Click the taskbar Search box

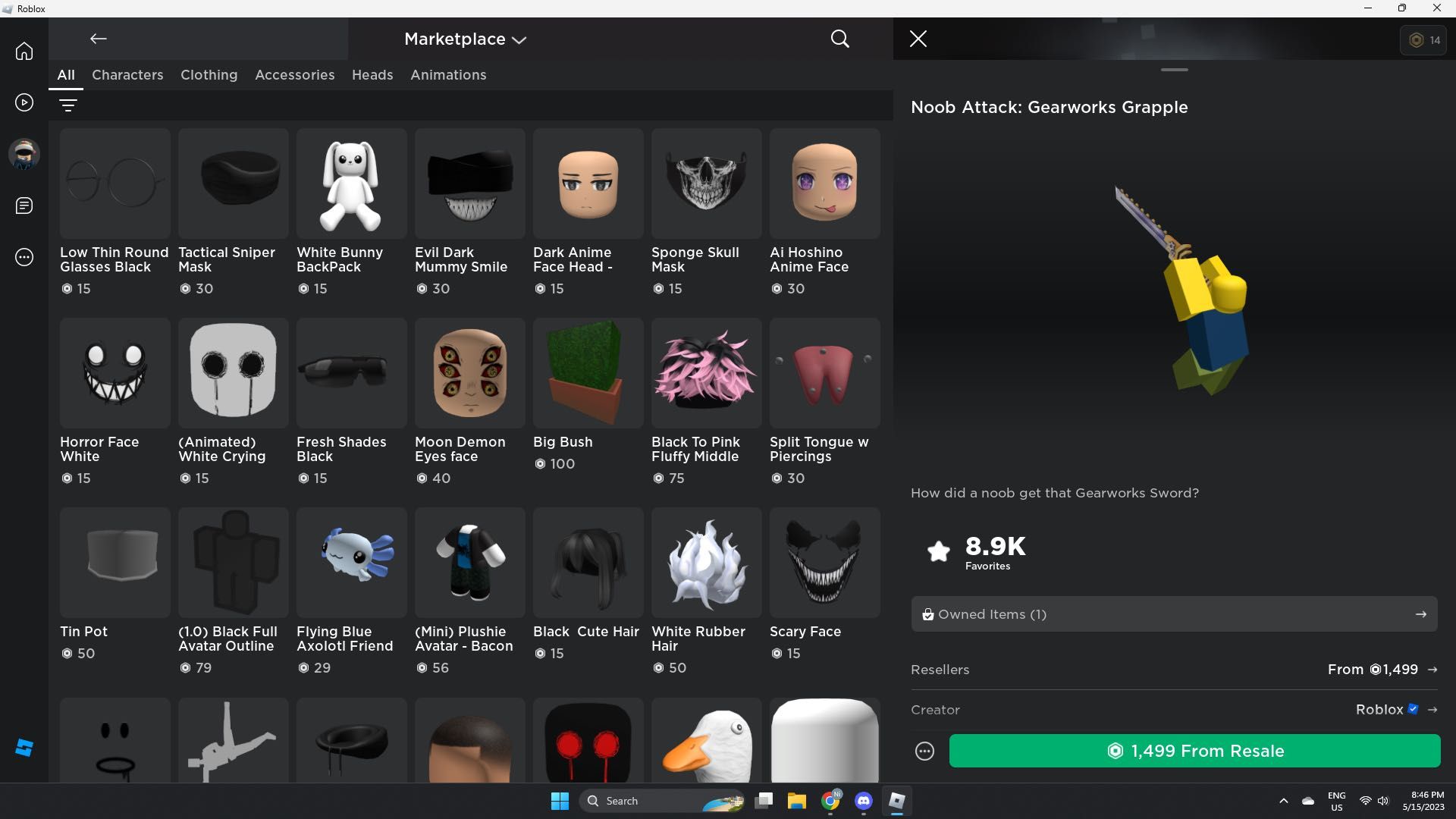click(x=663, y=801)
